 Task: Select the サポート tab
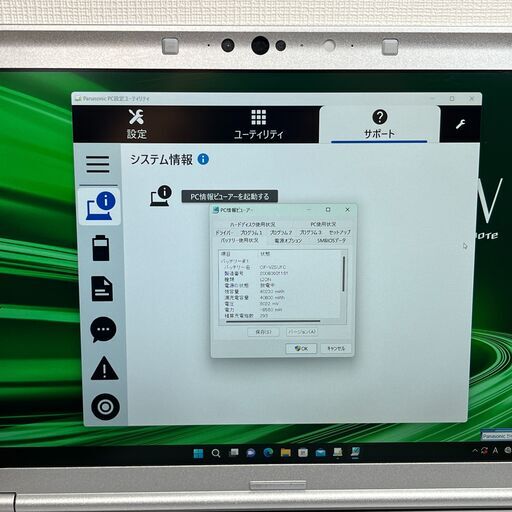(x=379, y=125)
